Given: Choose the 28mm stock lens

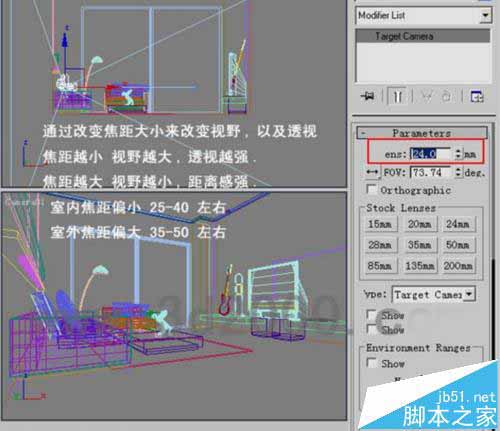Looking at the screenshot, I should point(380,245).
